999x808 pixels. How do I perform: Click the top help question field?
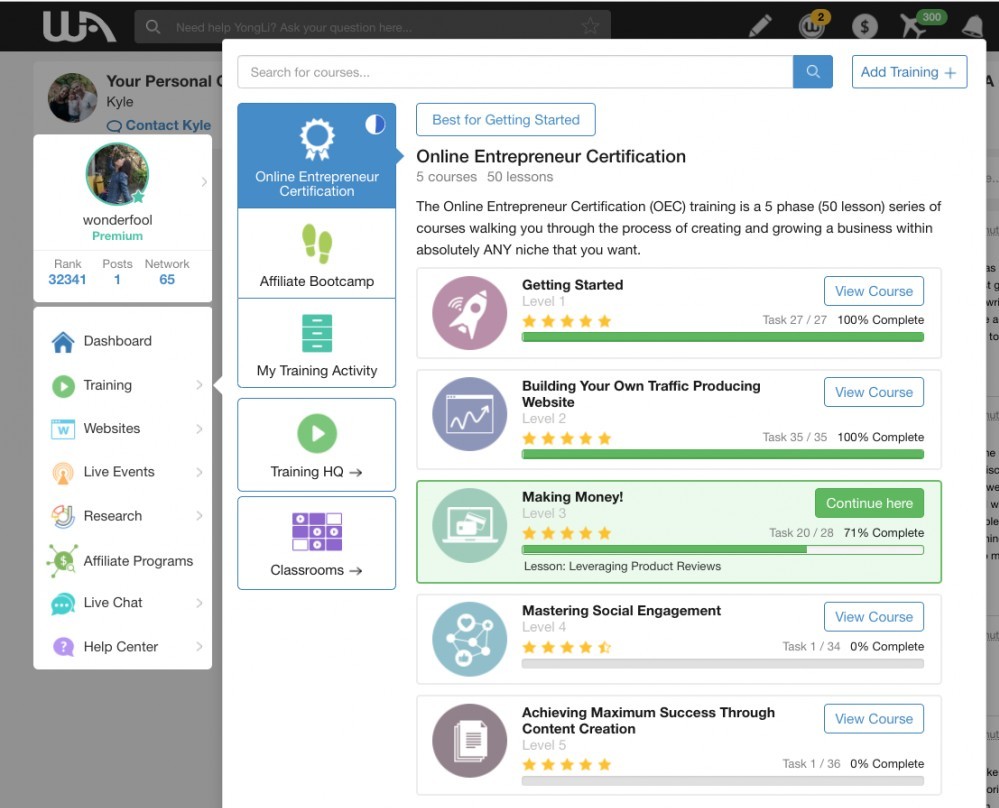(372, 27)
